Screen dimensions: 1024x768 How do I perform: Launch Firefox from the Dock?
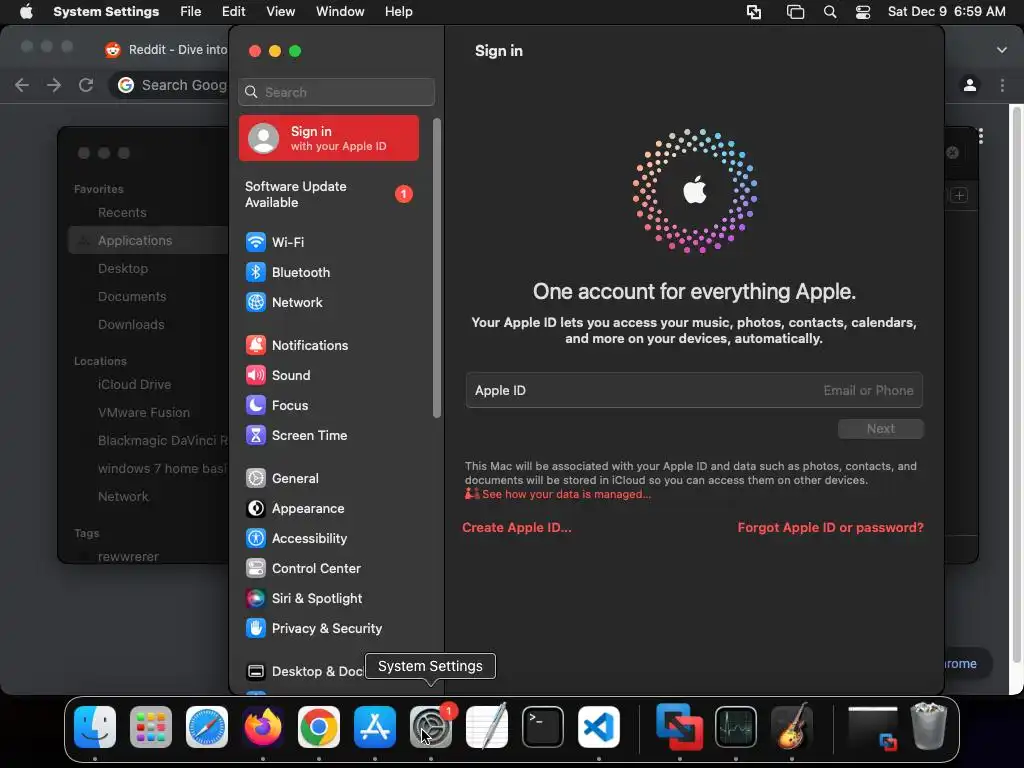(x=263, y=726)
